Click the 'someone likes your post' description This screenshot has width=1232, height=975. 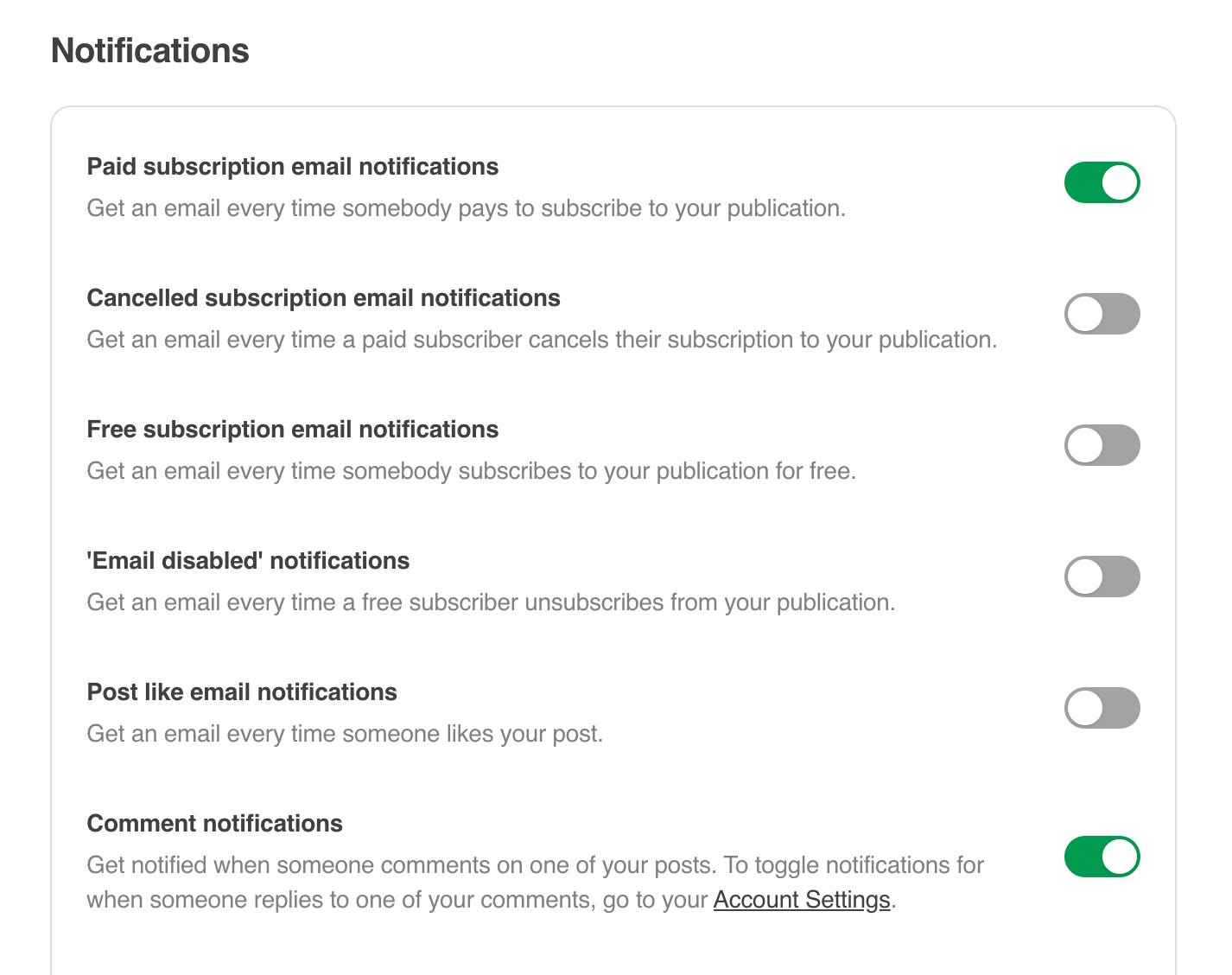[x=345, y=734]
